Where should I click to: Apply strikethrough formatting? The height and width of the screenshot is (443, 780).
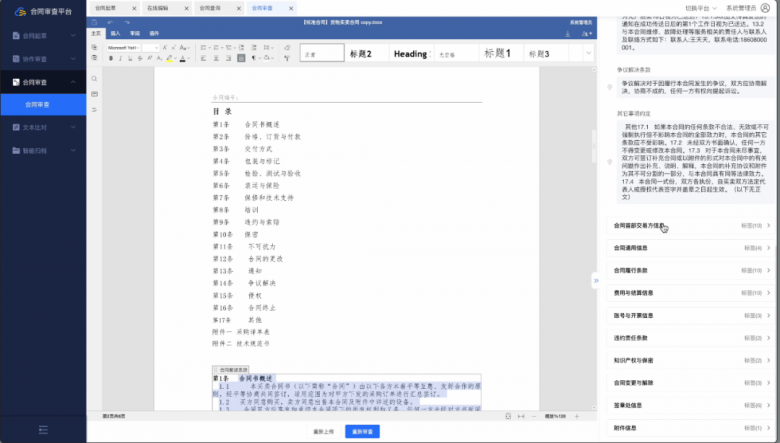coord(140,59)
